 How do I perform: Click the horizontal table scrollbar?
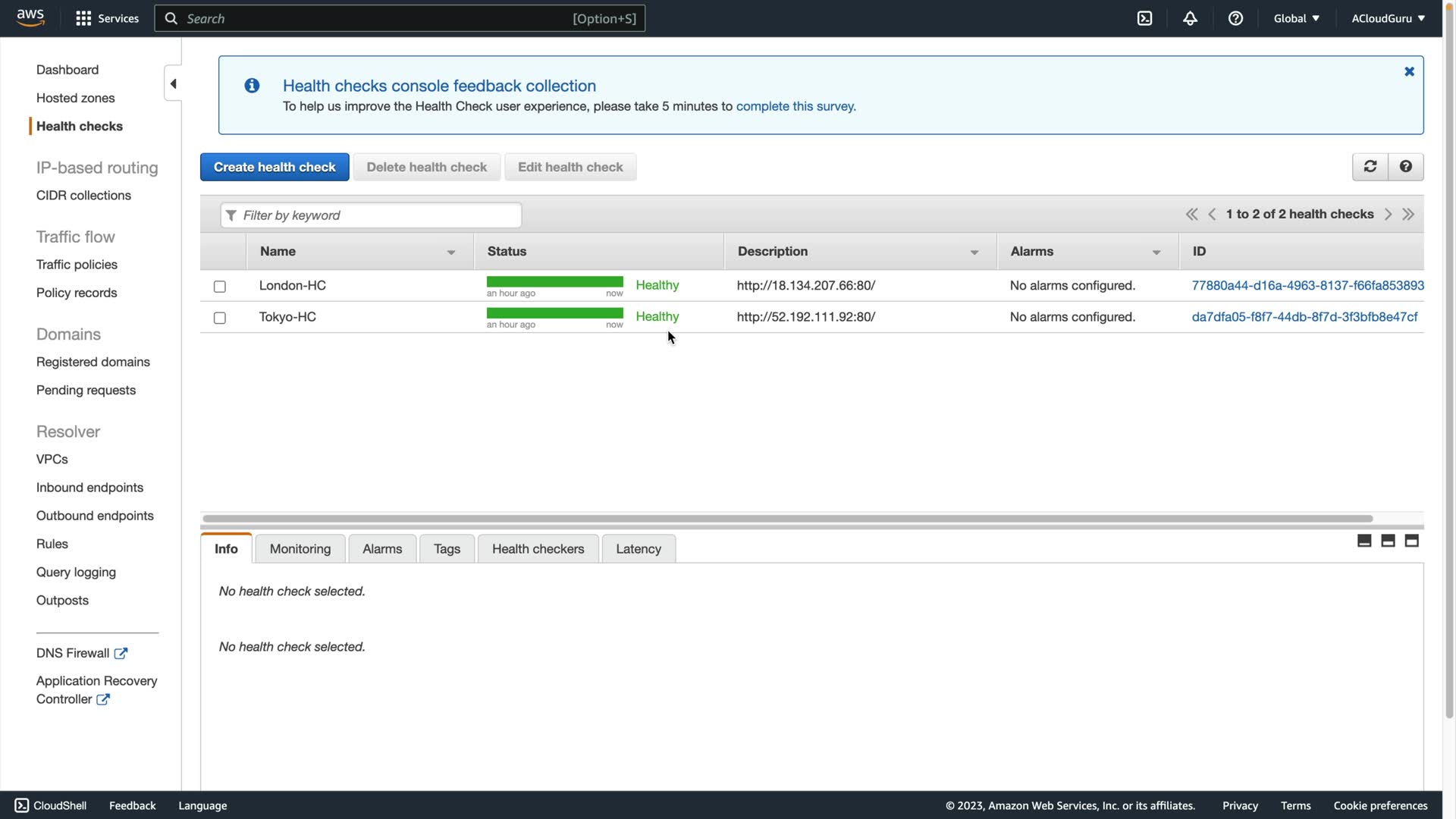[x=787, y=519]
